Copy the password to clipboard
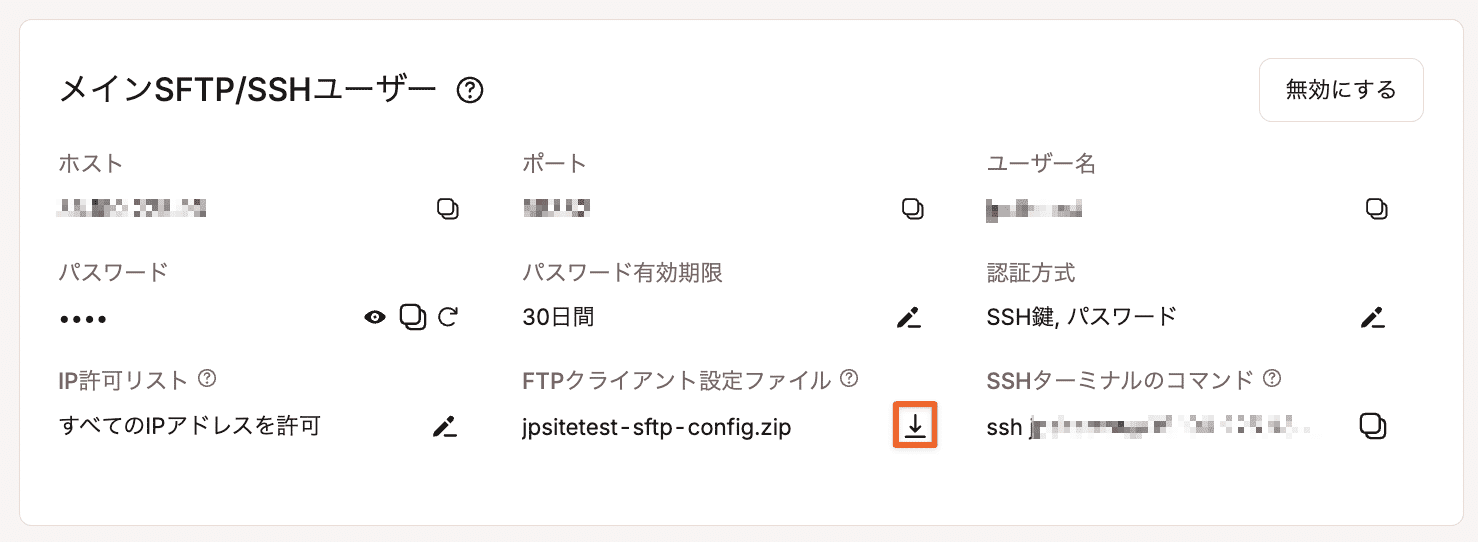 pyautogui.click(x=412, y=317)
